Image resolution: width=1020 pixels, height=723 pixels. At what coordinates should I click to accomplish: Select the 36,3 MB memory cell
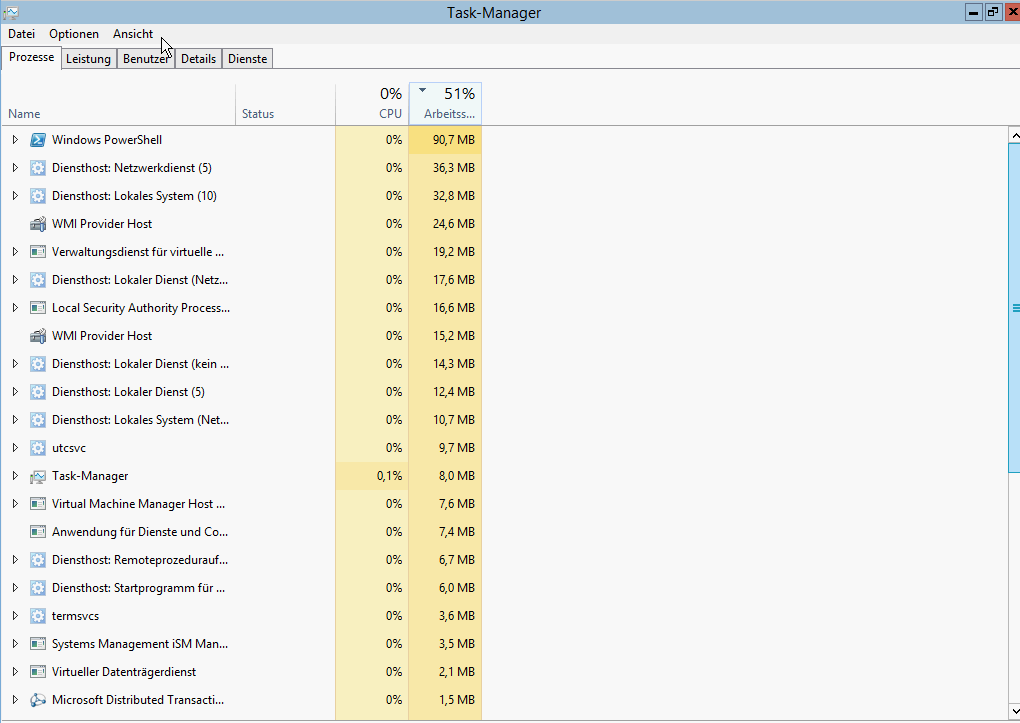click(446, 168)
